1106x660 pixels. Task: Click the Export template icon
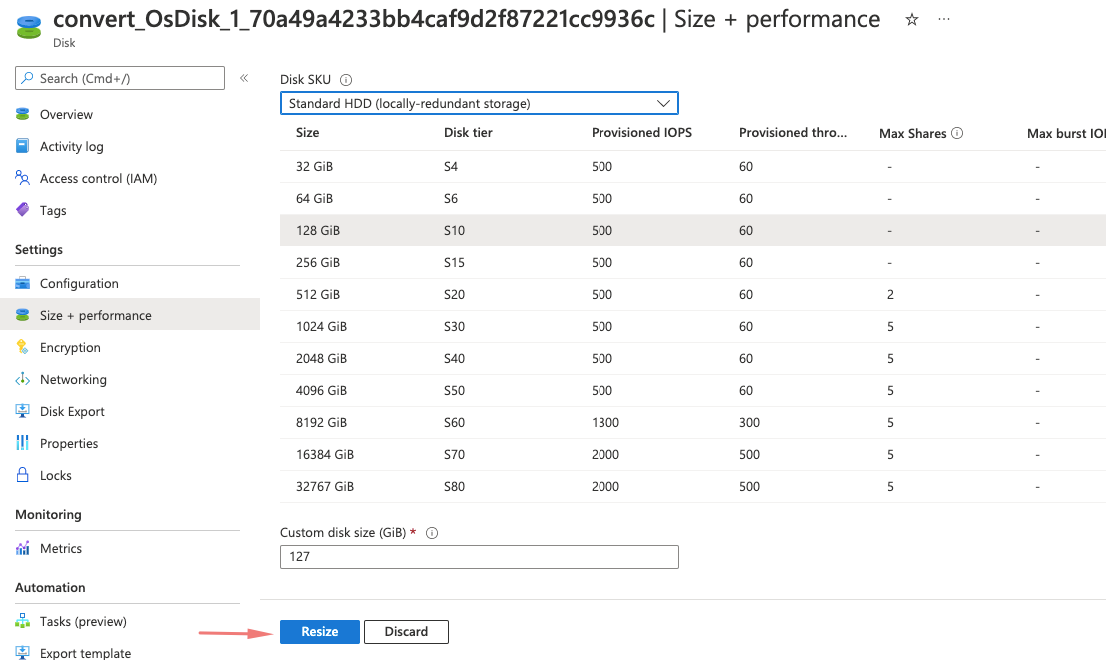coord(24,653)
